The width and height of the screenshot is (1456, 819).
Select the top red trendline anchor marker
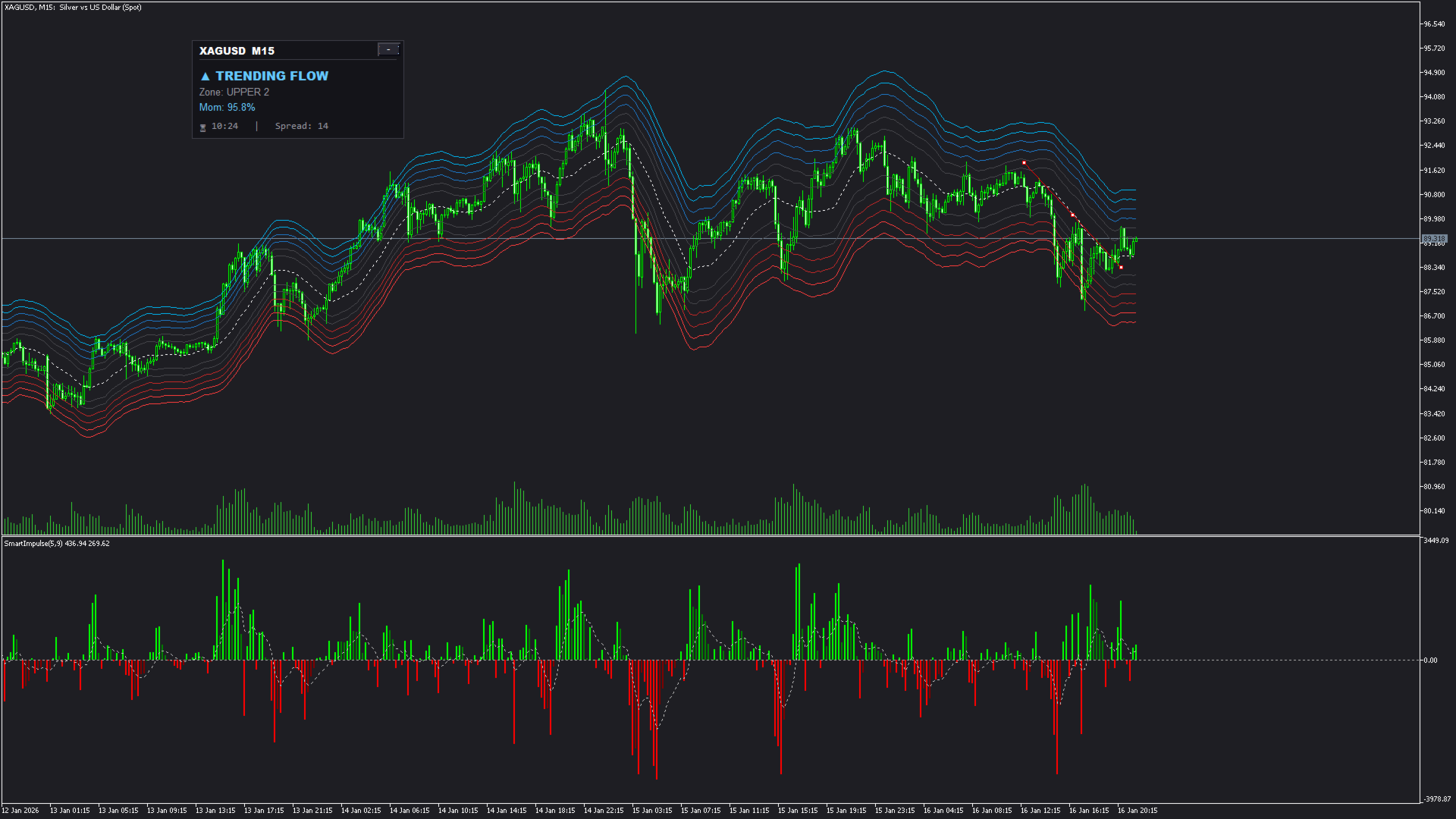point(1024,163)
